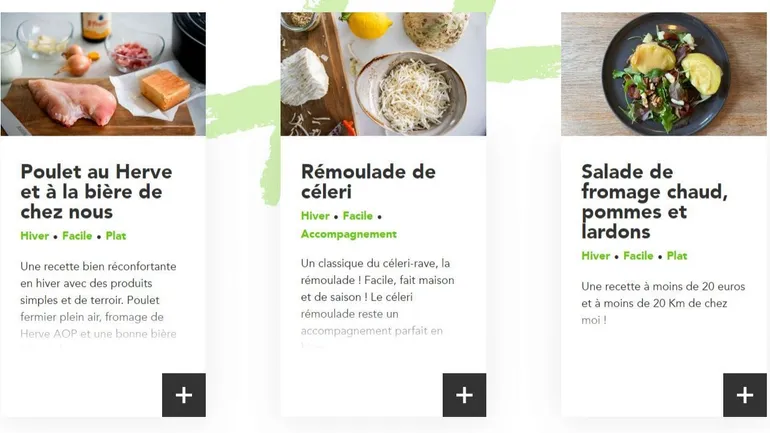Screen dimensions: 770x433
Task: Select the Salade de fromage chaud, pommes et lardons title
Action: tap(654, 201)
